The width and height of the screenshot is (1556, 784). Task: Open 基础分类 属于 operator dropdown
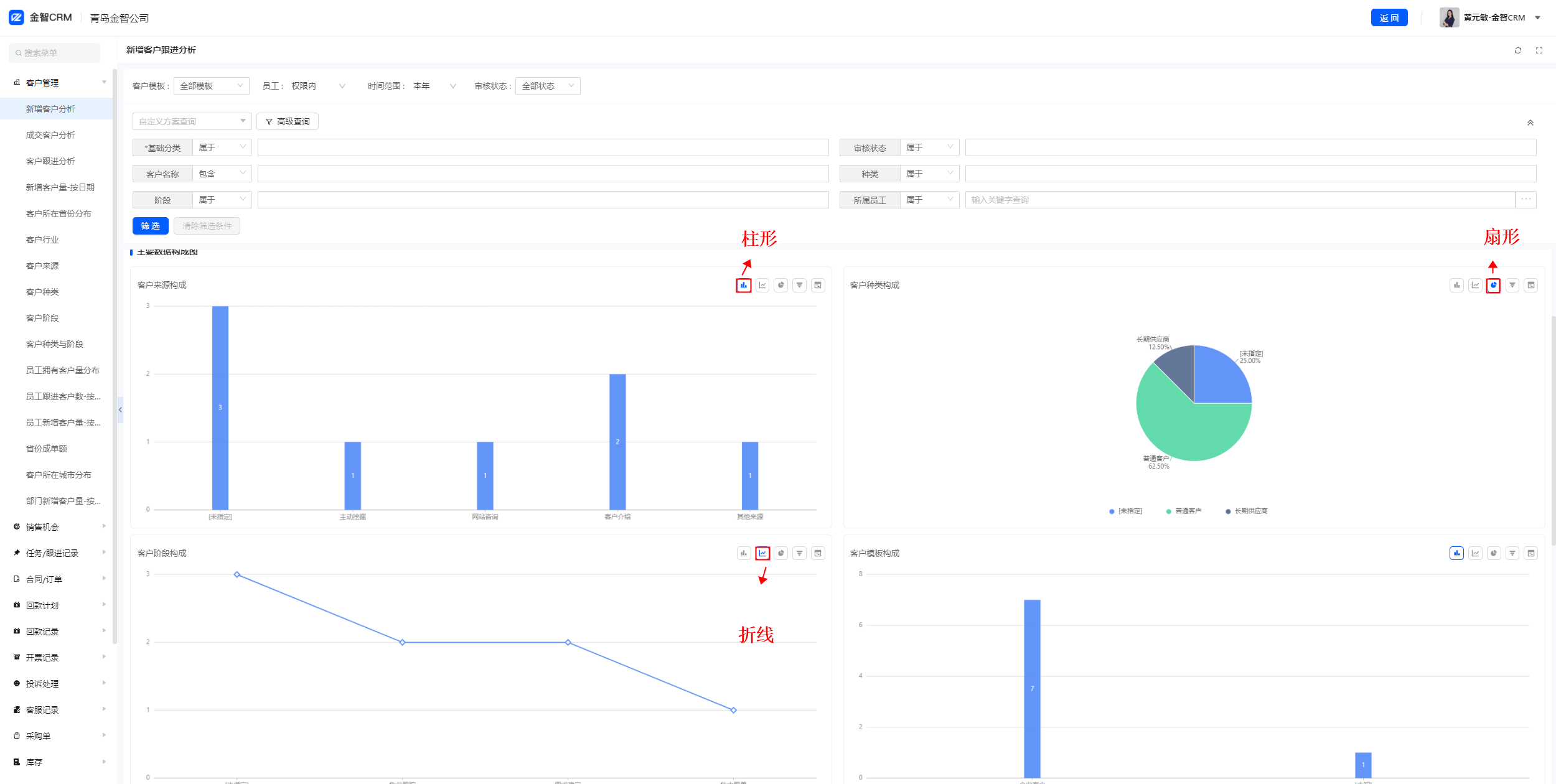tap(222, 147)
